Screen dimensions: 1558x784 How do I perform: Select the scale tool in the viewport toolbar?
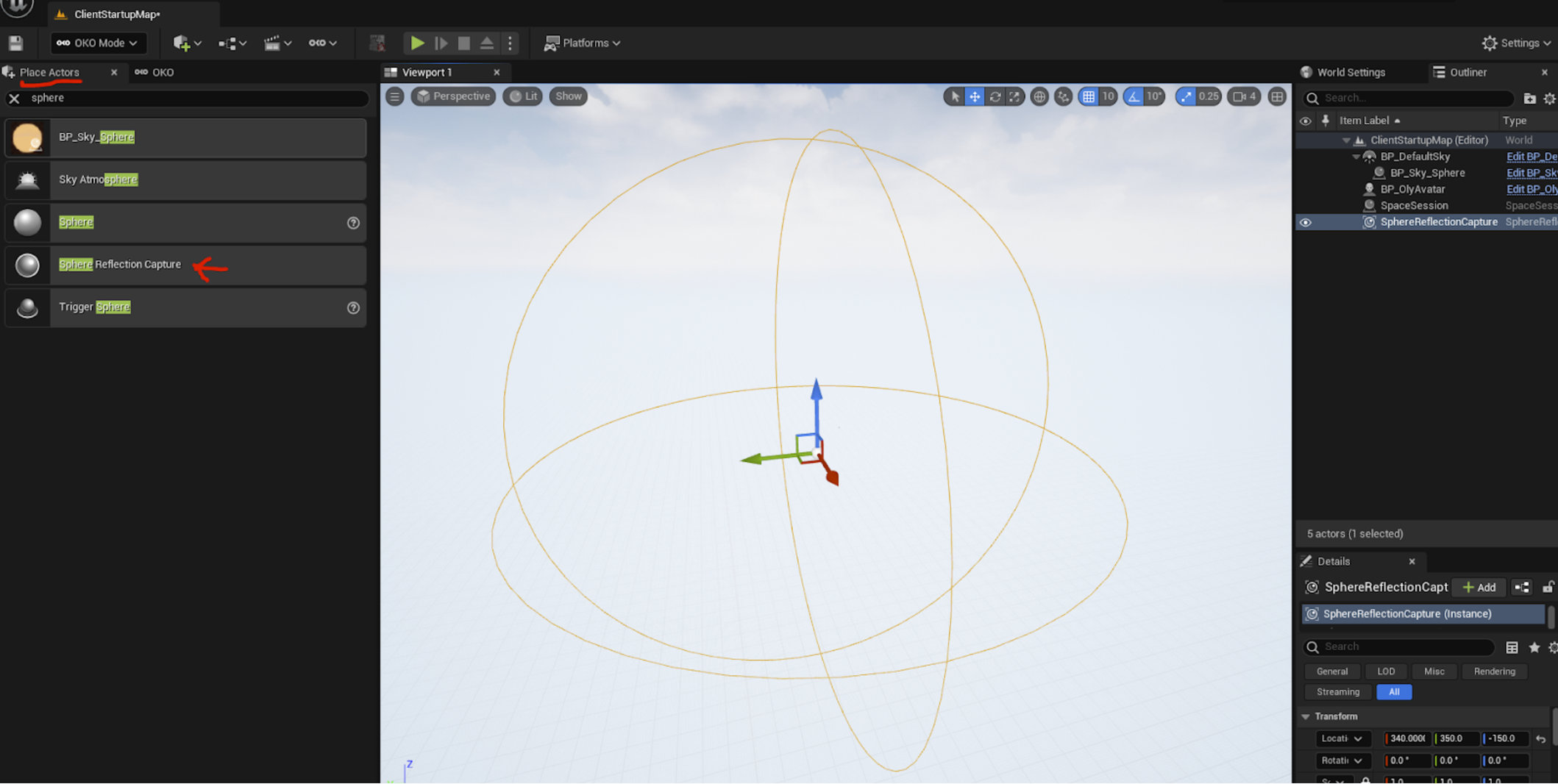click(x=1014, y=96)
